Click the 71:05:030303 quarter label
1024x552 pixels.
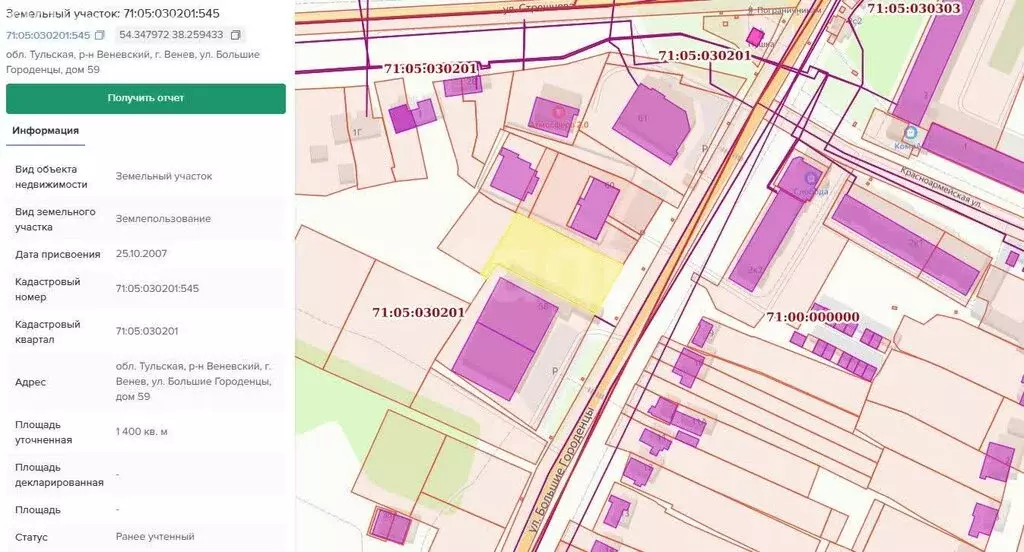tap(913, 8)
